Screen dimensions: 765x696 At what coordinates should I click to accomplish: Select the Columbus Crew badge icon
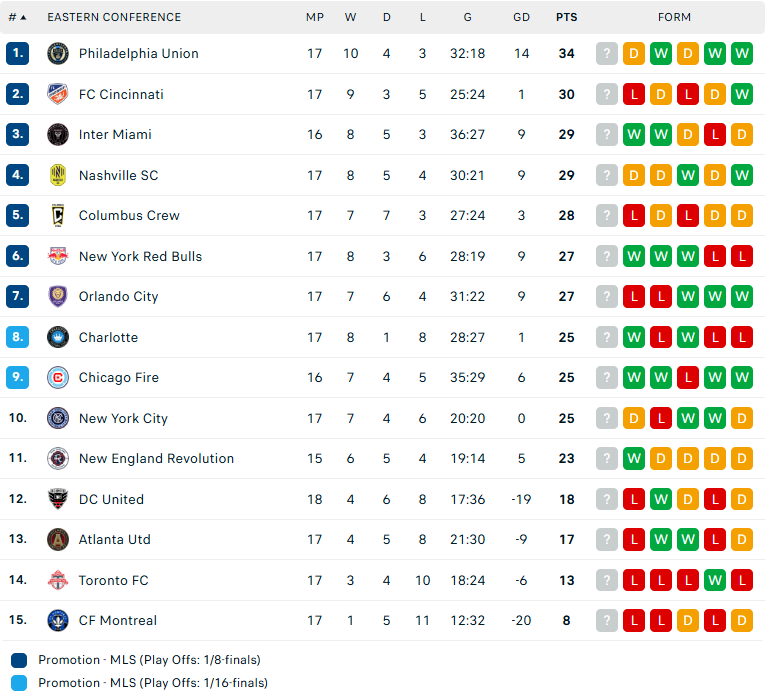point(58,216)
